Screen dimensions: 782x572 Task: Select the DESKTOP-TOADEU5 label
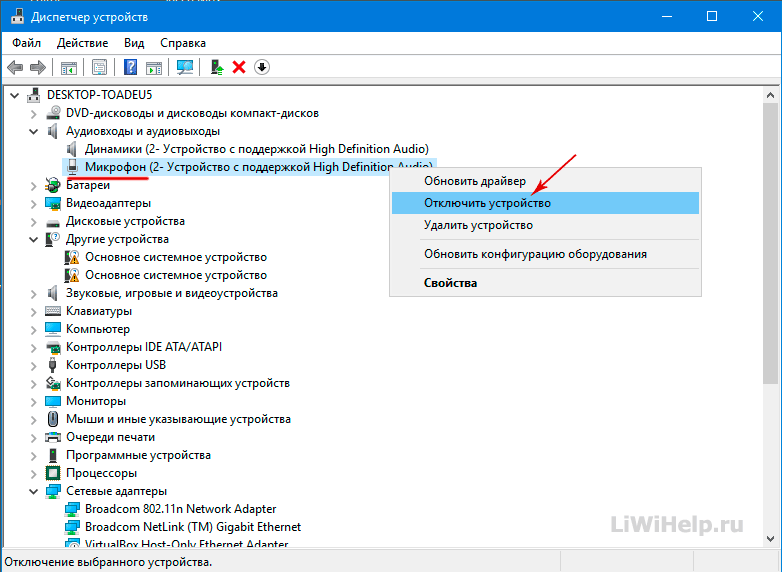pos(99,95)
